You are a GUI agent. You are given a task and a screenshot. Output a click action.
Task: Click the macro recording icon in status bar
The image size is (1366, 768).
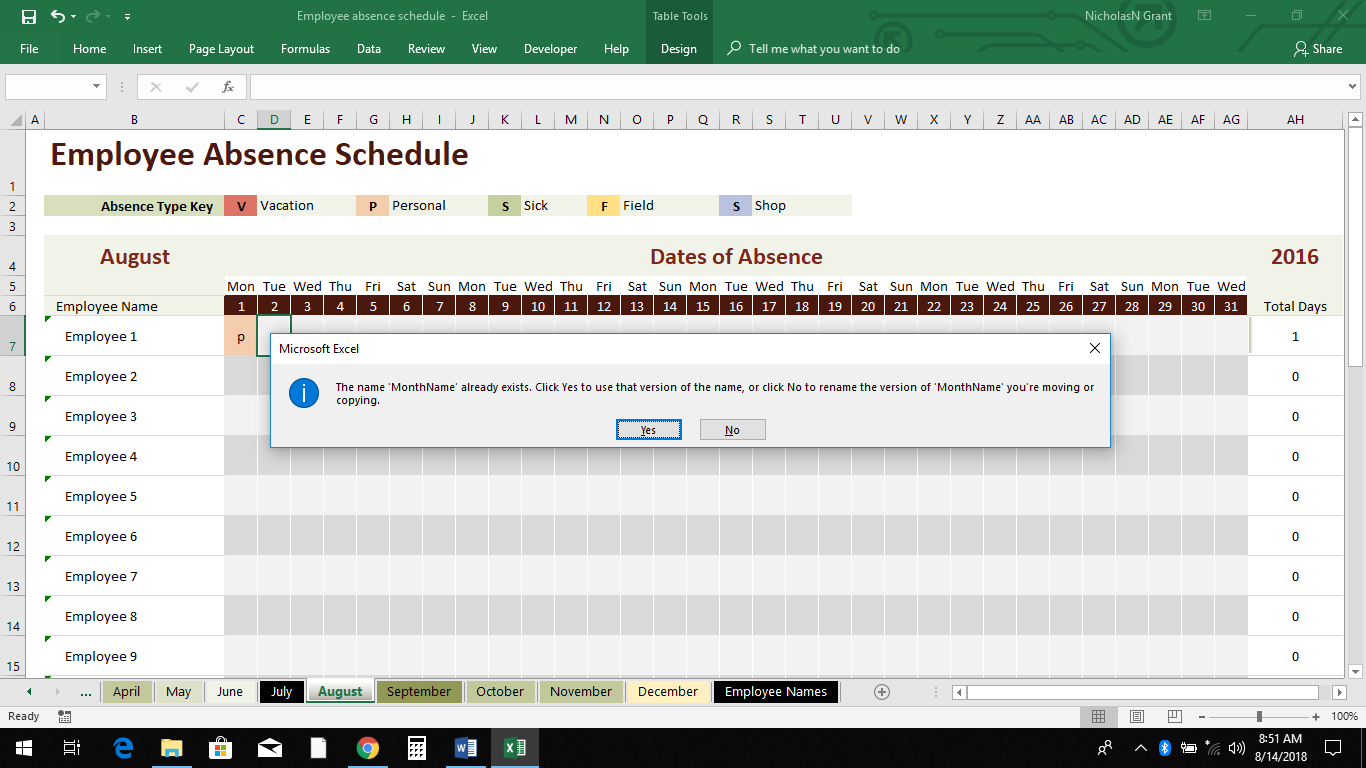65,717
